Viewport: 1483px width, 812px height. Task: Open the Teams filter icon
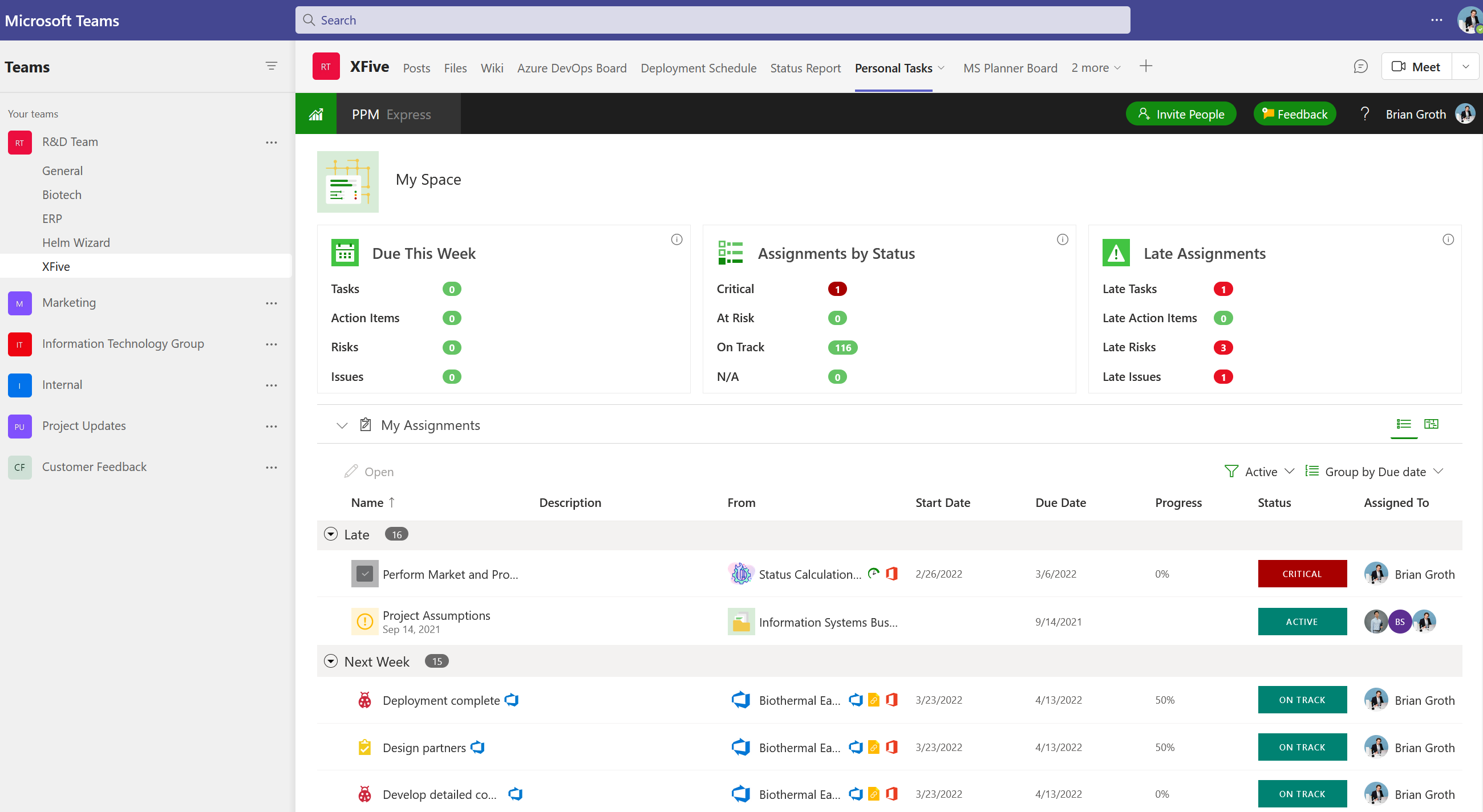[x=271, y=66]
